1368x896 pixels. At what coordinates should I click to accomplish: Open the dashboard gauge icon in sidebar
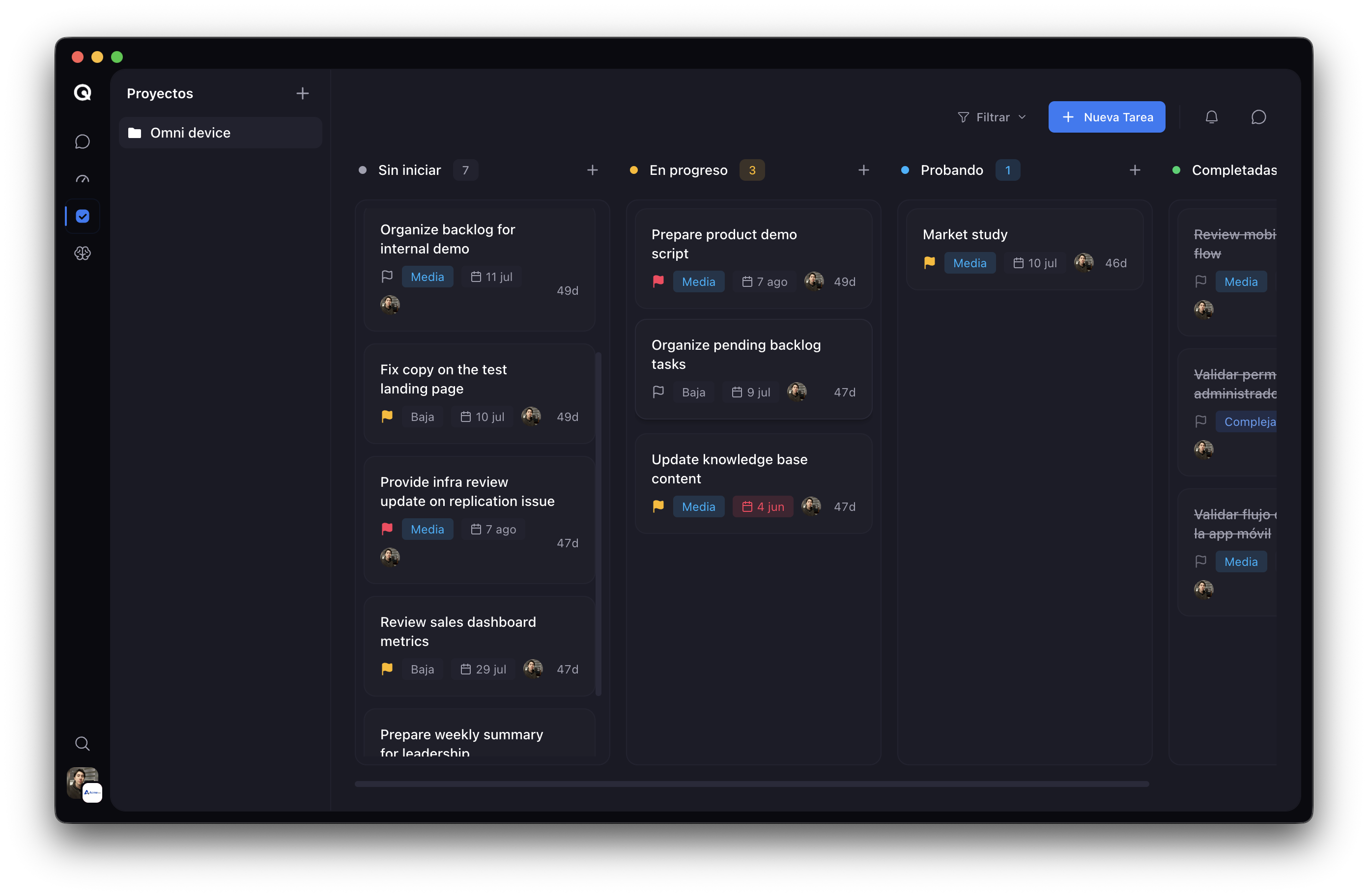(x=82, y=179)
